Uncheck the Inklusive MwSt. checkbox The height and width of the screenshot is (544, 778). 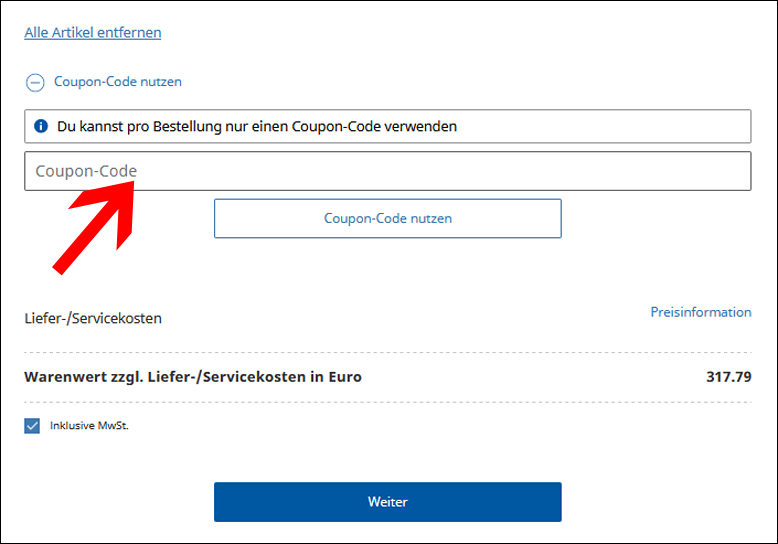(32, 426)
